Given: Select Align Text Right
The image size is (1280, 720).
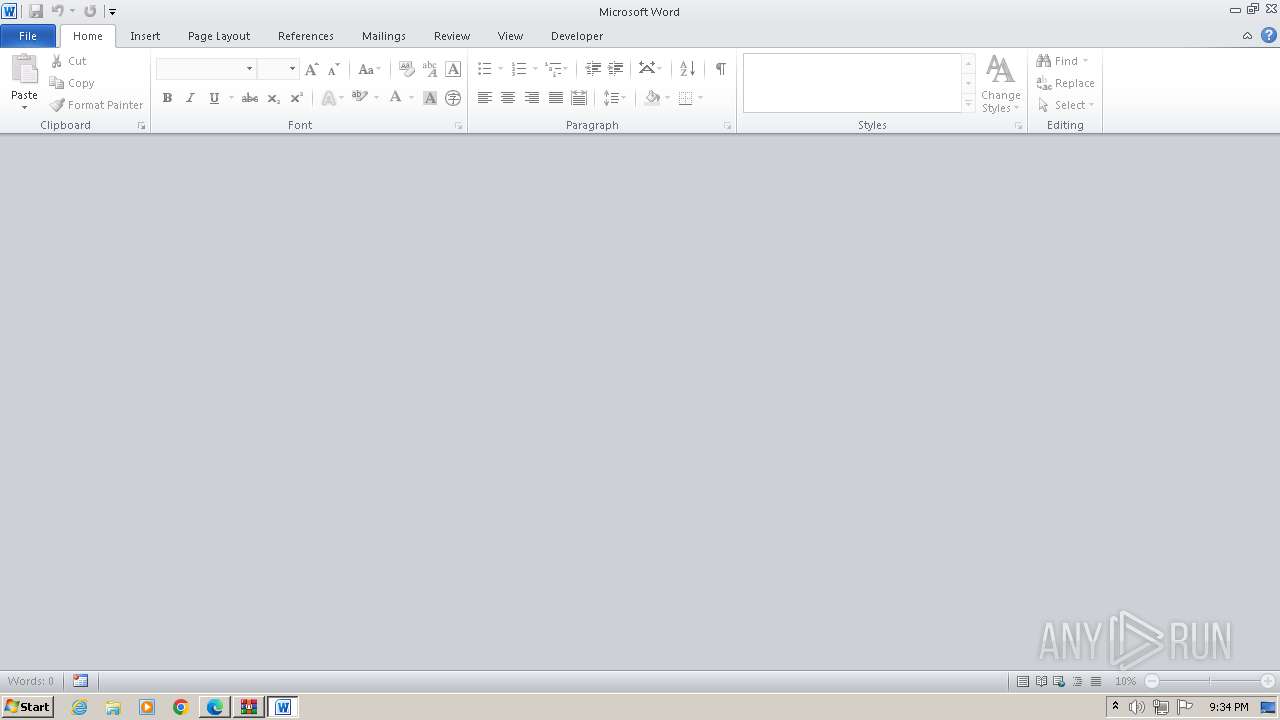Looking at the screenshot, I should (532, 98).
